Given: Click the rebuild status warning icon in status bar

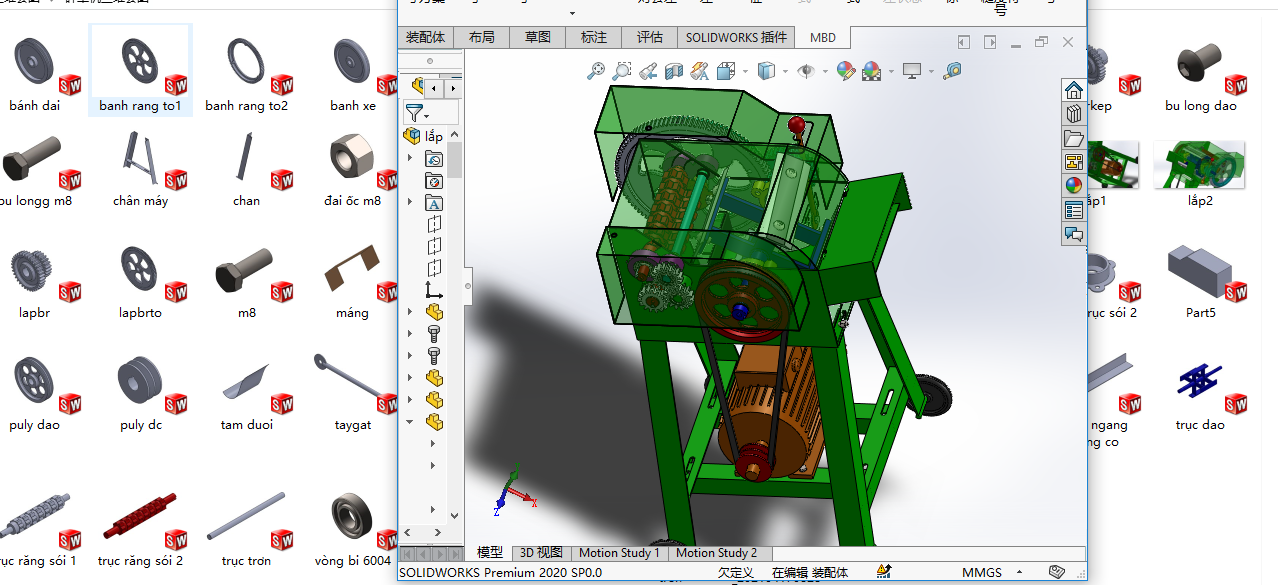Looking at the screenshot, I should (884, 572).
